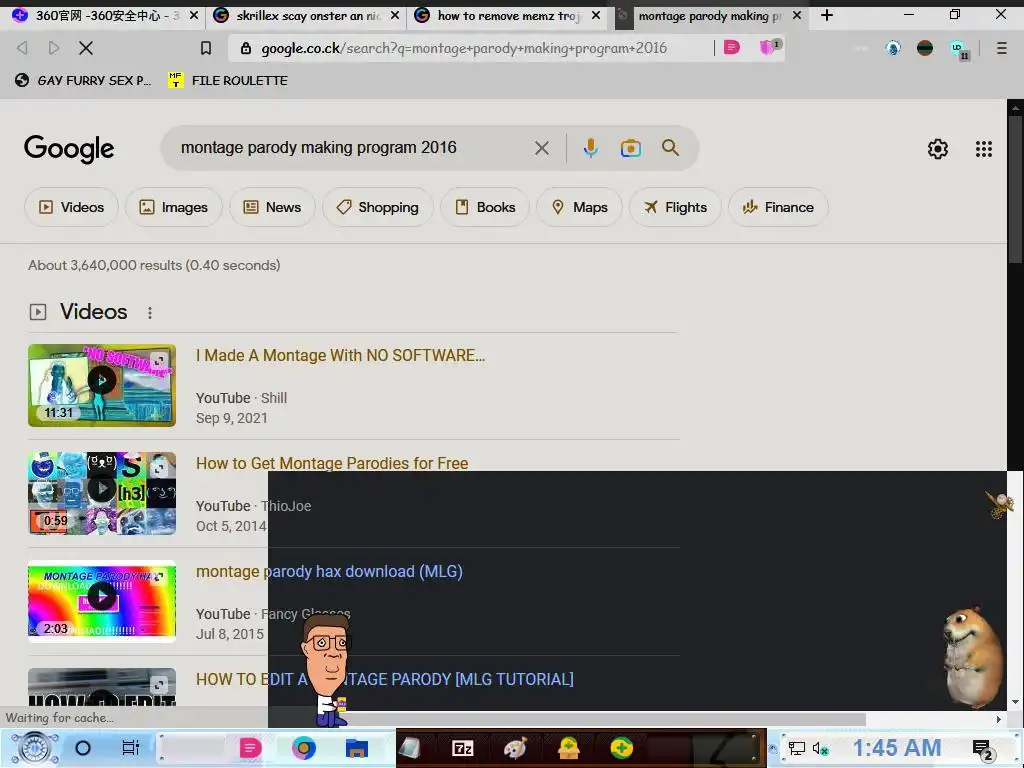The width and height of the screenshot is (1024, 768).
Task: Filter results by Maps
Action: coord(579,207)
